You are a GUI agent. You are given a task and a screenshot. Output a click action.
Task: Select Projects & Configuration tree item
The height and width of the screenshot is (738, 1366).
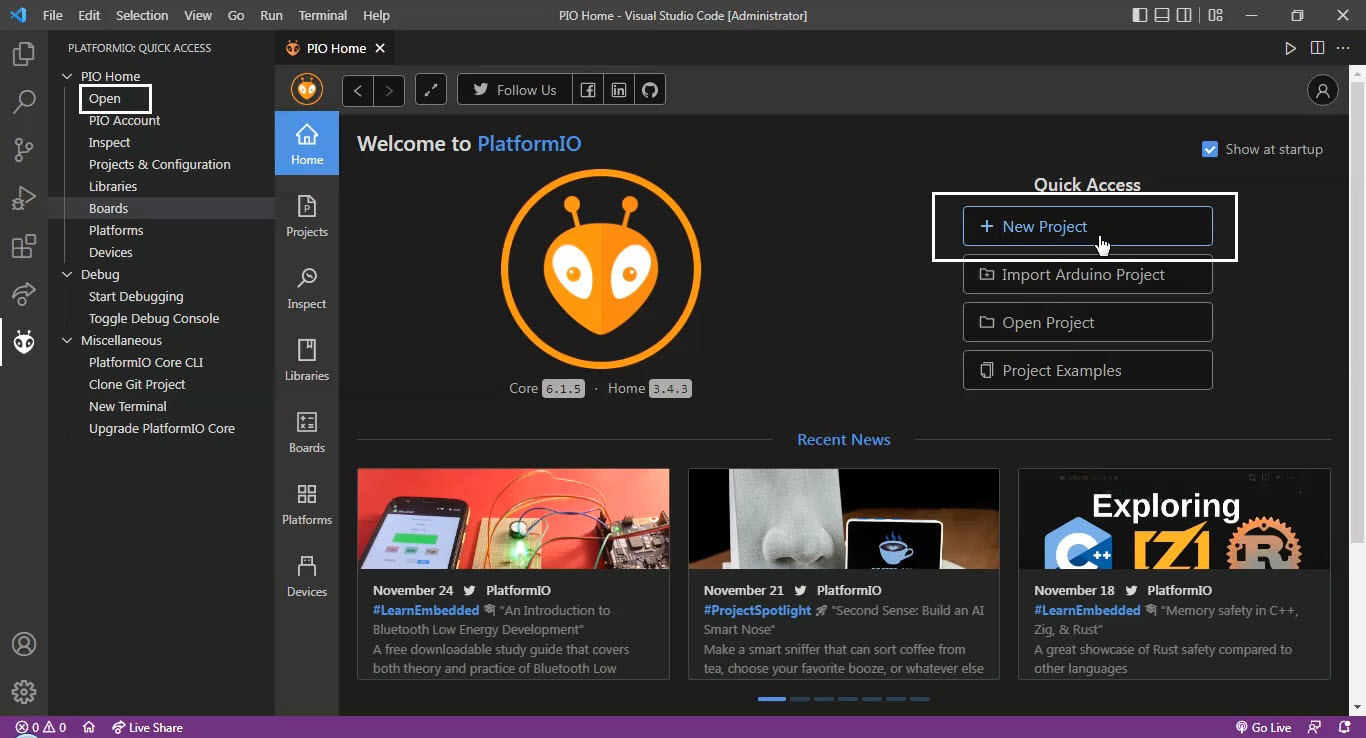[x=160, y=164]
